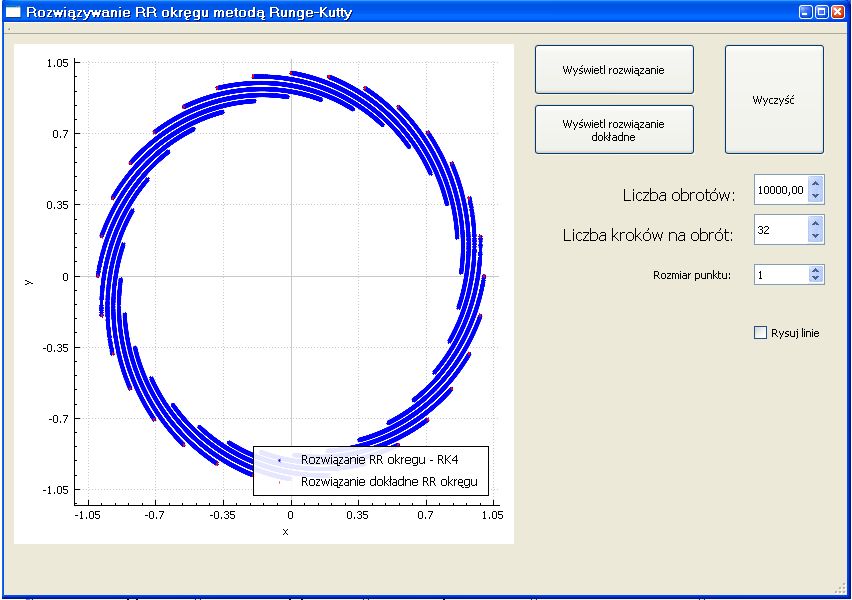Enable the Rysuj linie checkbox
This screenshot has height=600, width=852.
pyautogui.click(x=760, y=333)
